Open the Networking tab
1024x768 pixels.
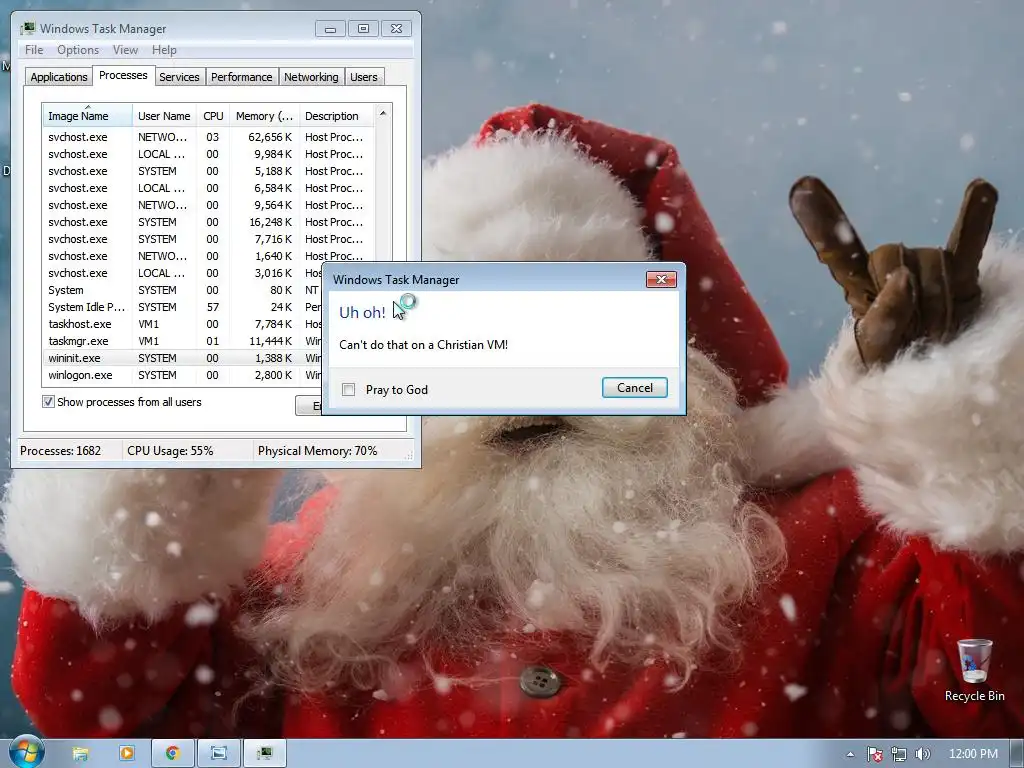coord(311,77)
